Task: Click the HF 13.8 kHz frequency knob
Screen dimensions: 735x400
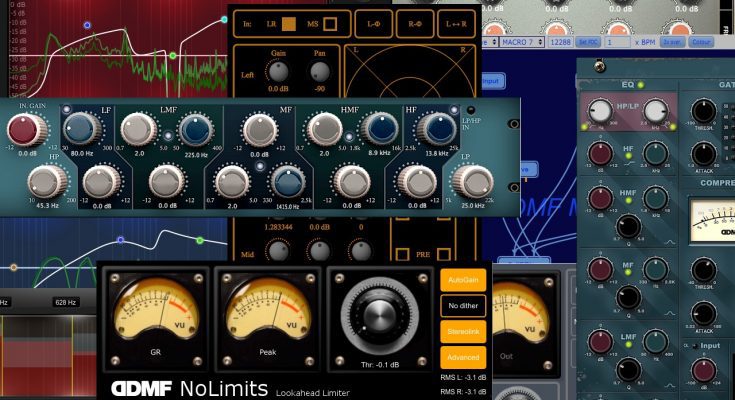Action: click(x=435, y=129)
